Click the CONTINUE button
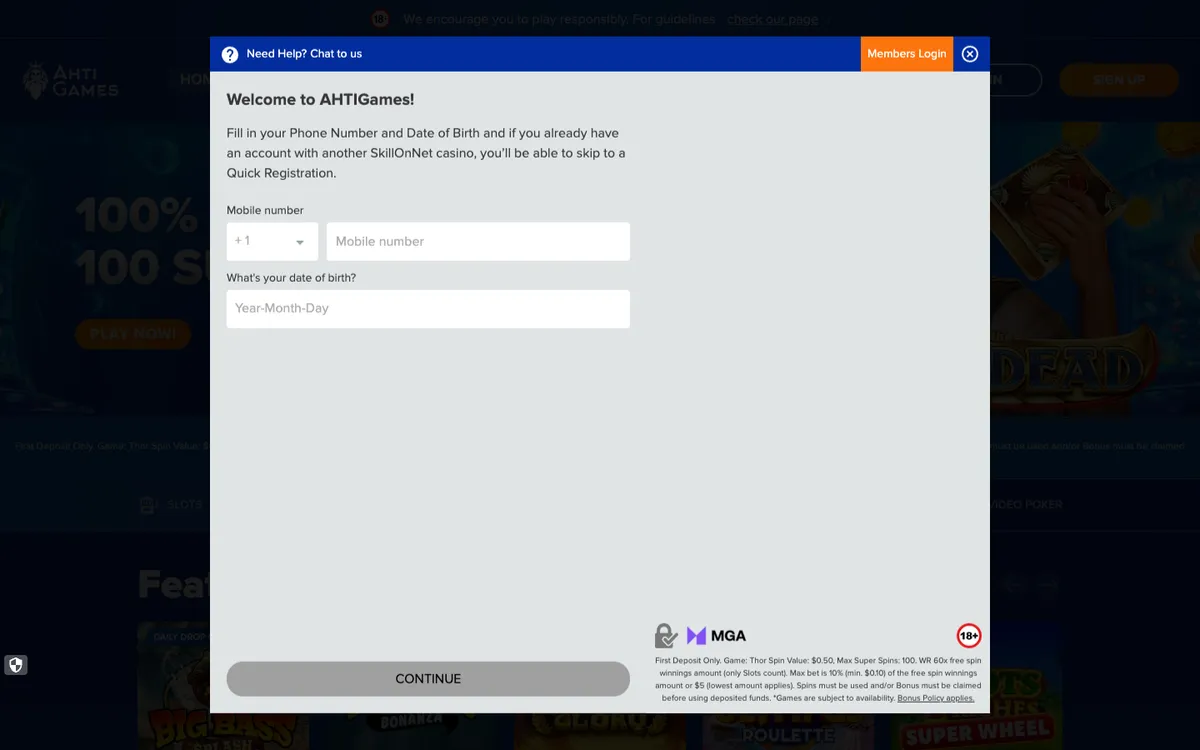 coord(428,678)
